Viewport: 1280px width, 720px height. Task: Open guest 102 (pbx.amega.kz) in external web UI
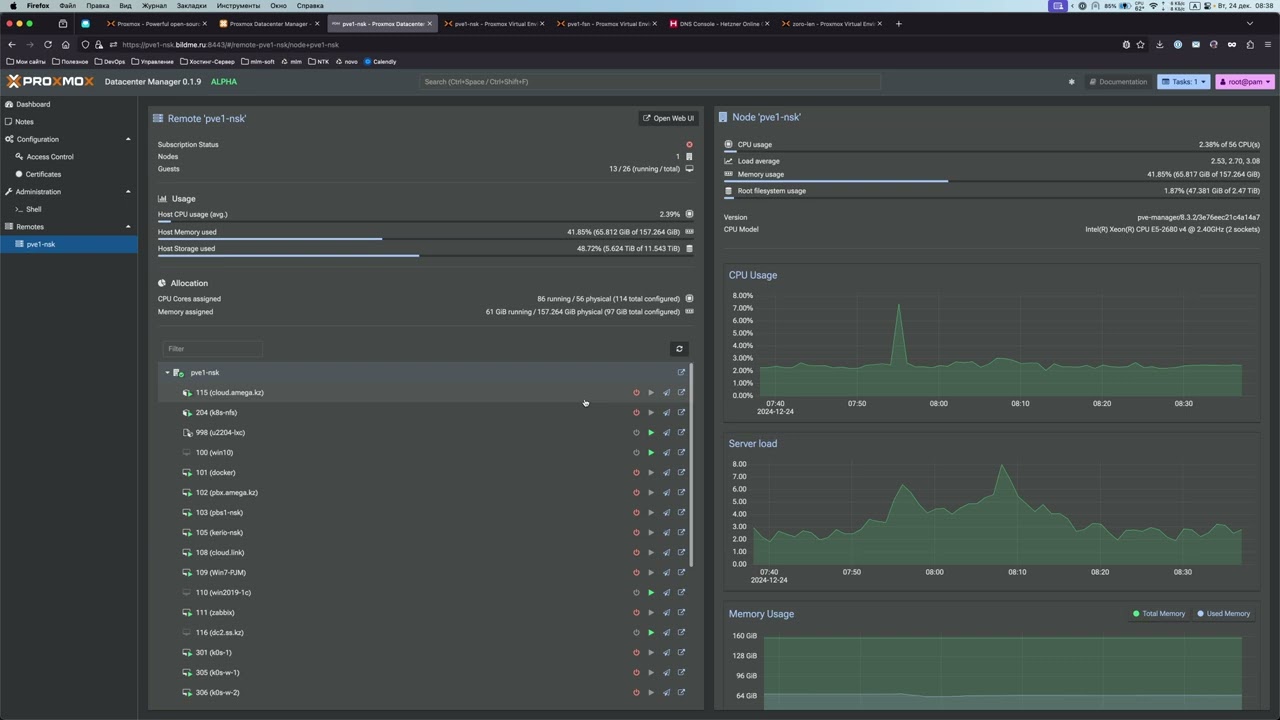click(x=681, y=493)
